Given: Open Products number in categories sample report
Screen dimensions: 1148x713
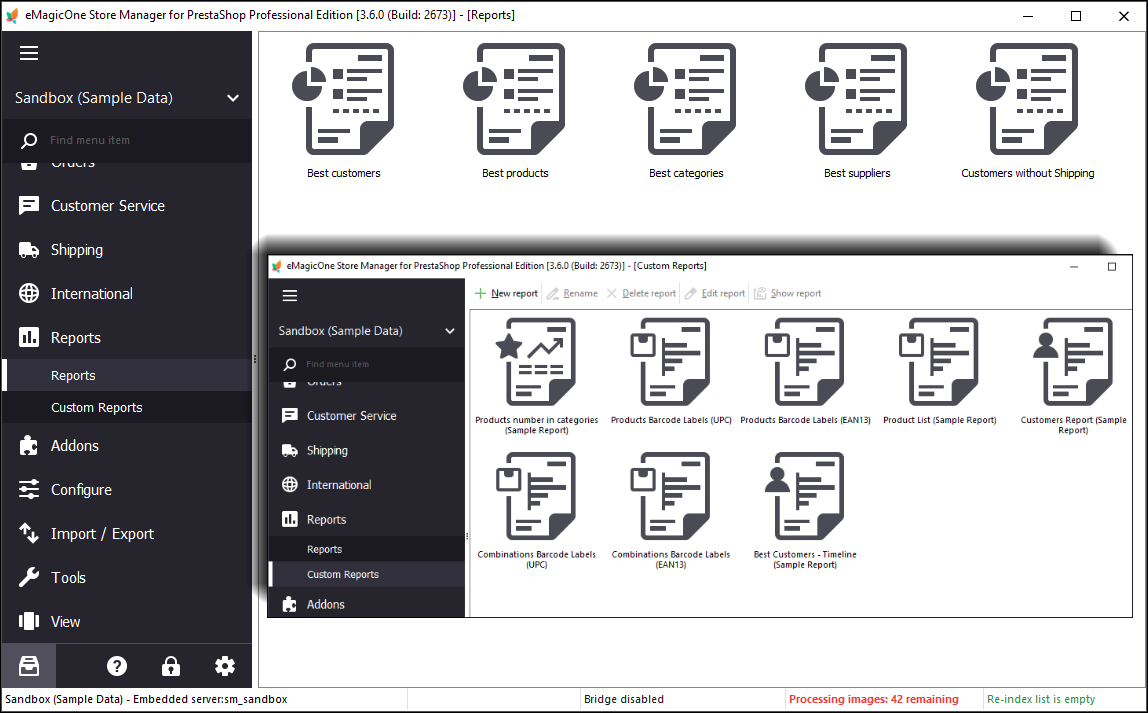Looking at the screenshot, I should click(537, 376).
